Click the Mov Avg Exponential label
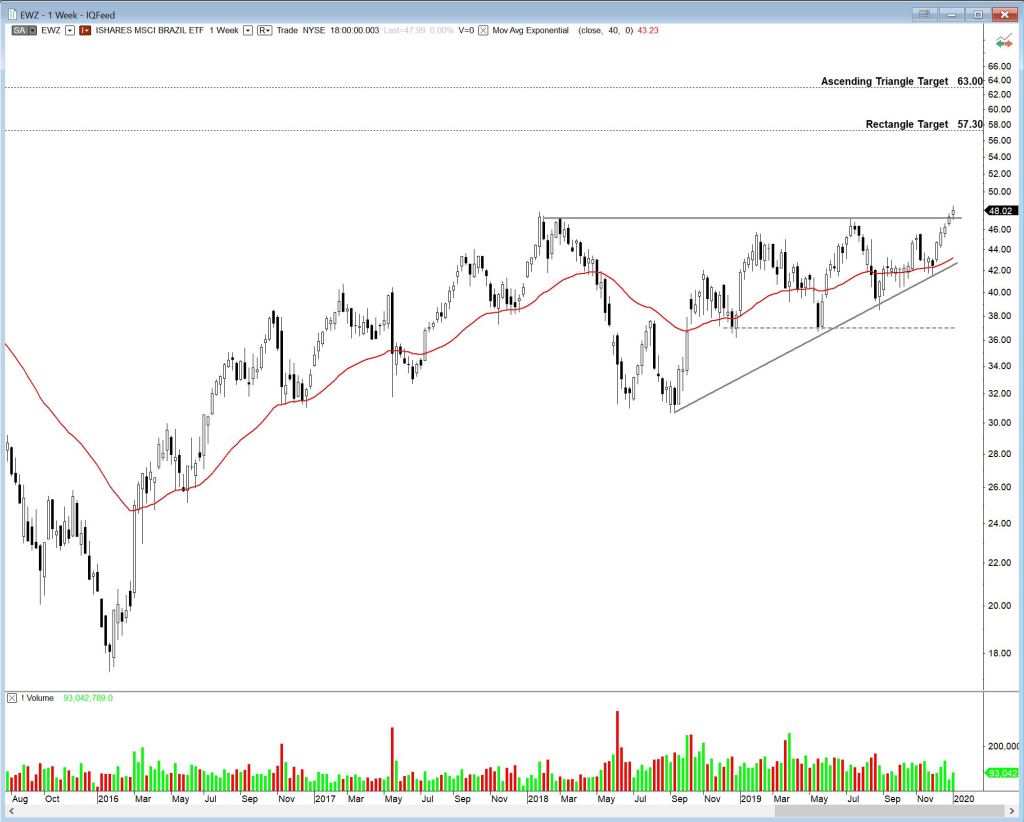Viewport: 1024px width, 822px height. coord(530,30)
